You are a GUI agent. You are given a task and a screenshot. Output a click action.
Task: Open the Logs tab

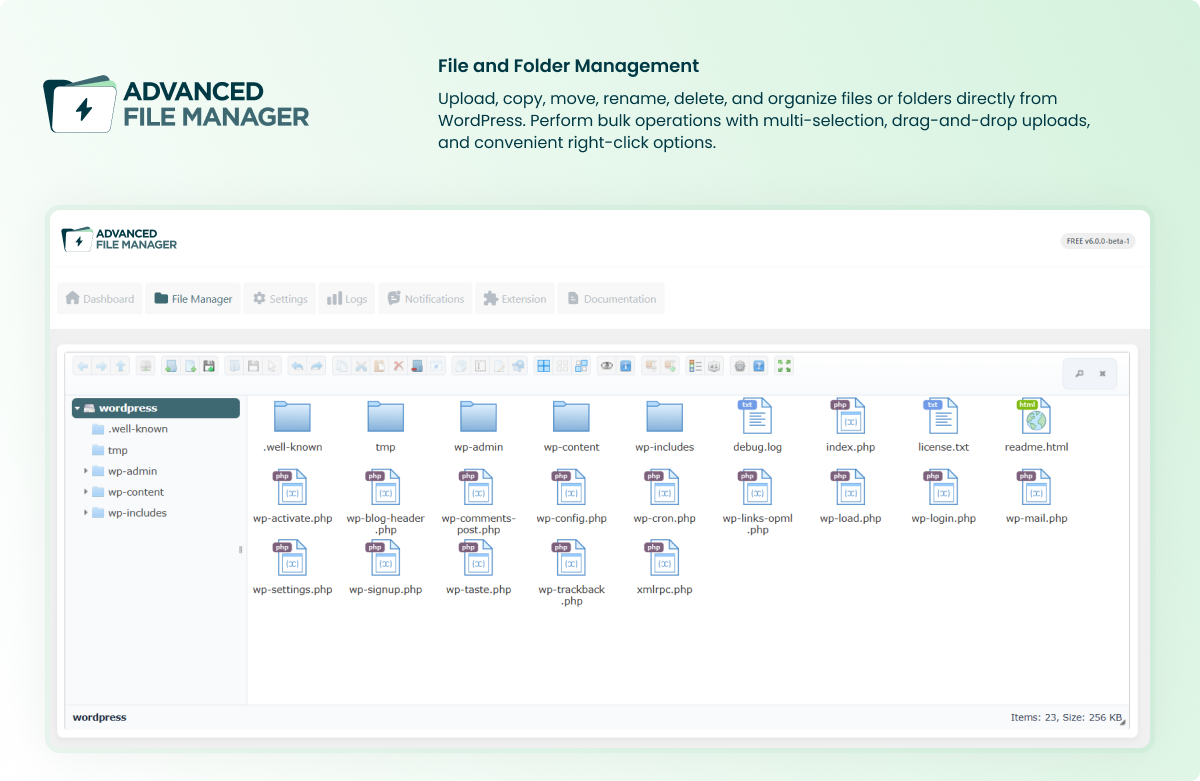(348, 299)
